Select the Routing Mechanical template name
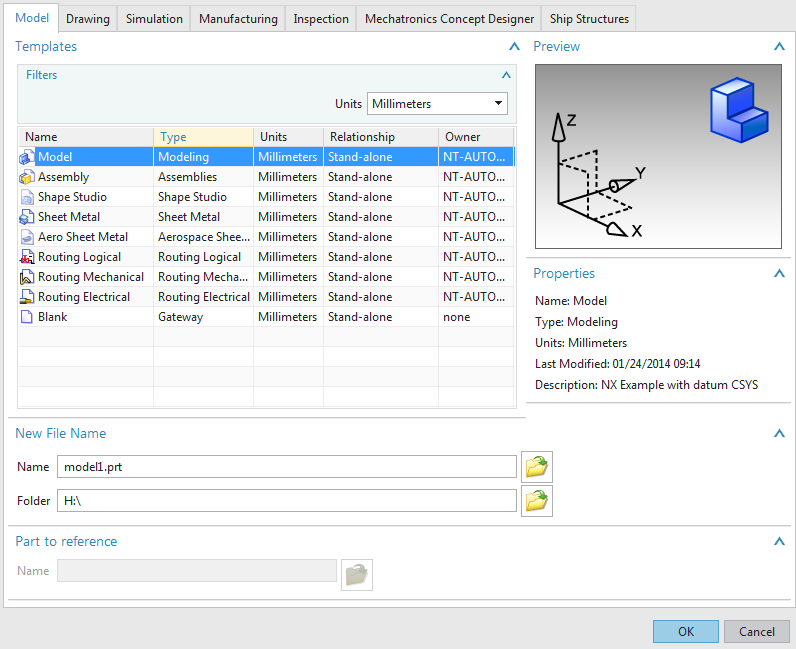796x649 pixels. coord(91,277)
